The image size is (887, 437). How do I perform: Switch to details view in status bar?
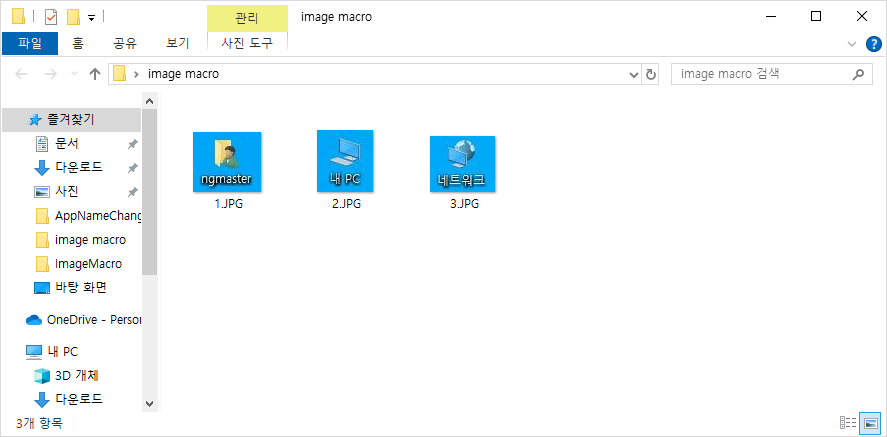(847, 422)
